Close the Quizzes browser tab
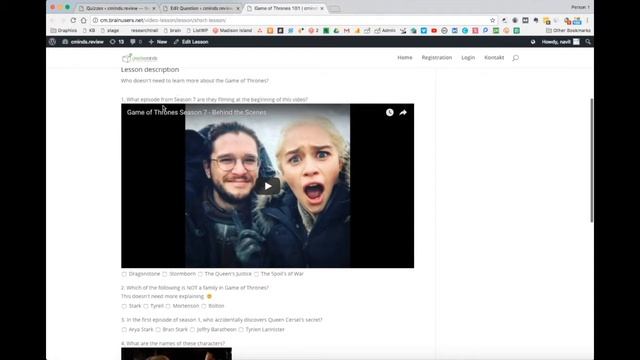 coord(154,8)
